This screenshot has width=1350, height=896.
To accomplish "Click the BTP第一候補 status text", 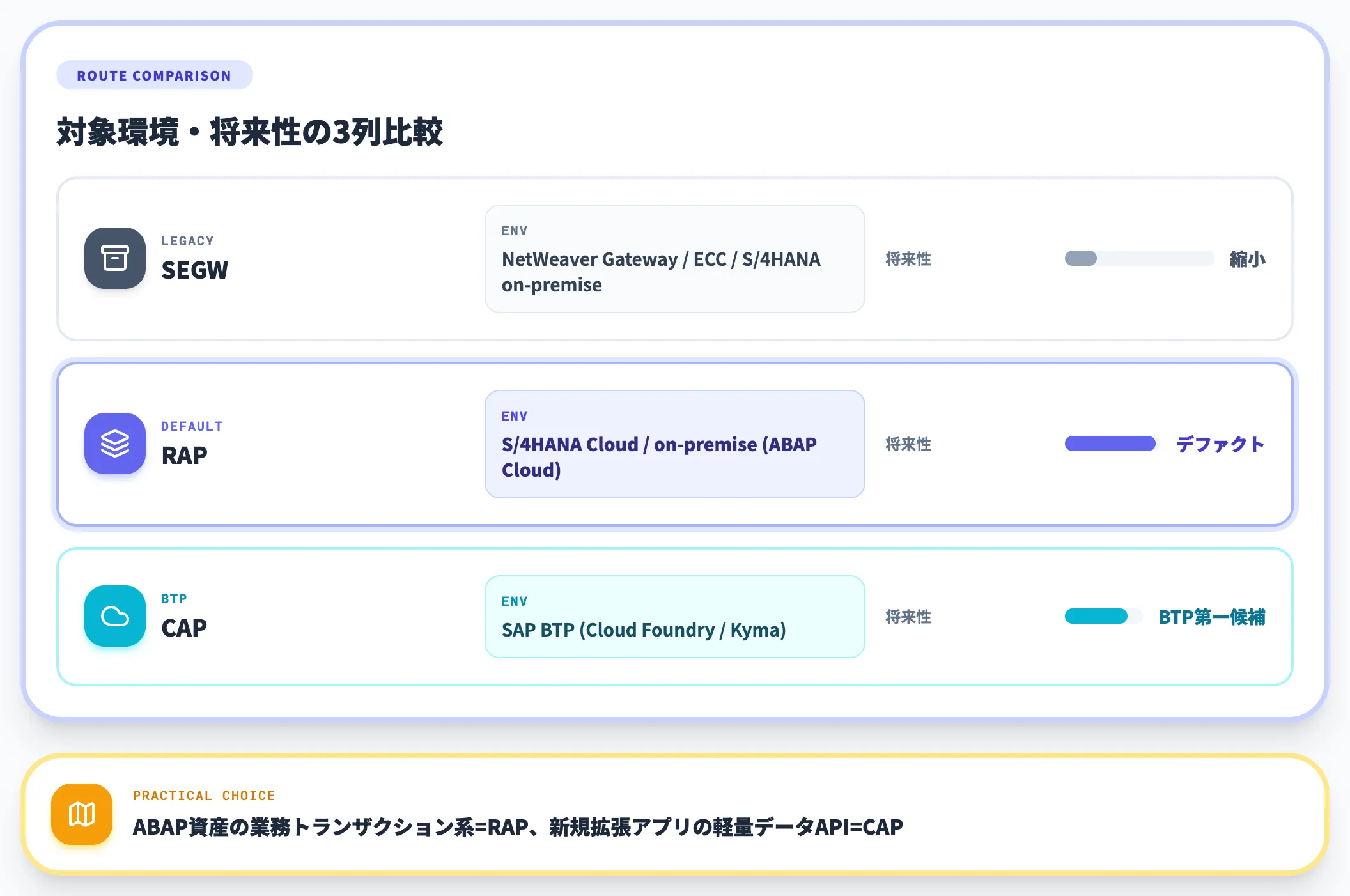I will 1212,617.
